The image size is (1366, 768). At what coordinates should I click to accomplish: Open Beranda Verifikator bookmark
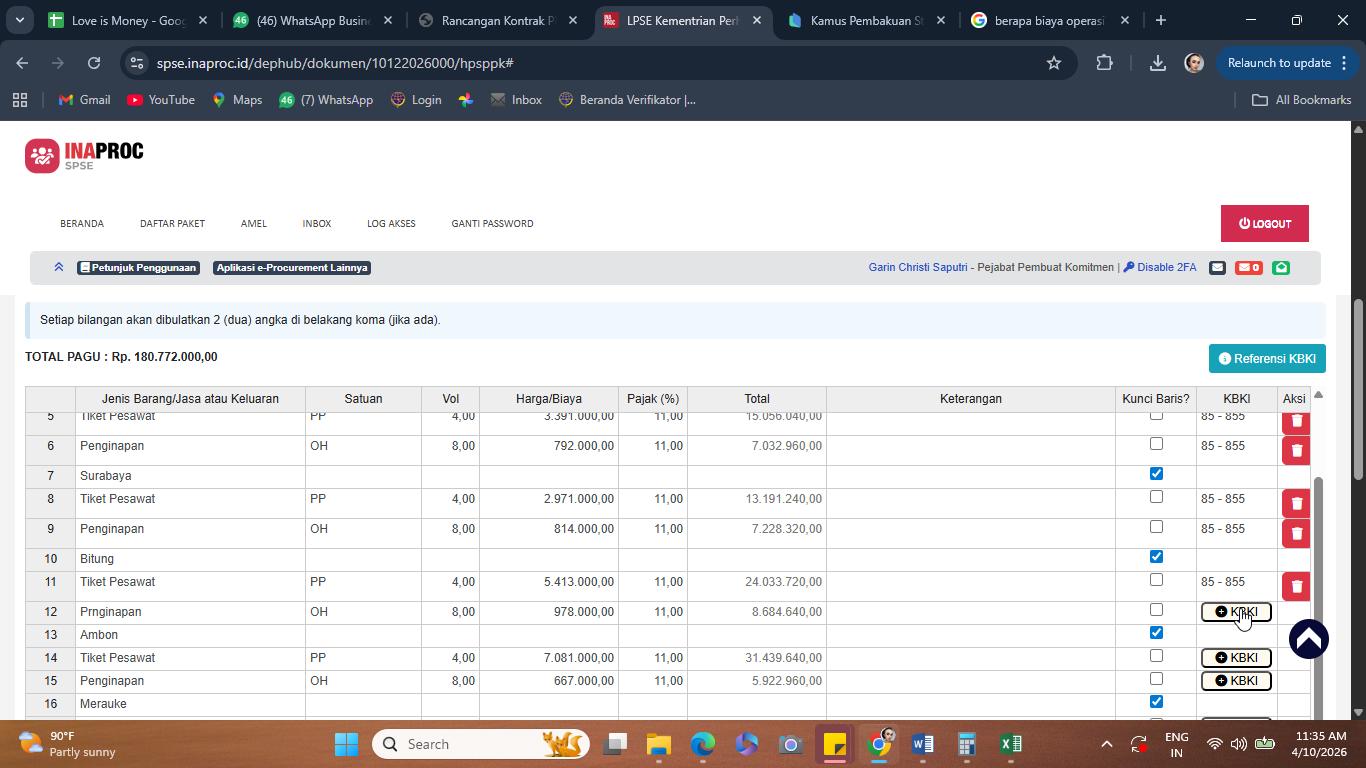pos(627,100)
